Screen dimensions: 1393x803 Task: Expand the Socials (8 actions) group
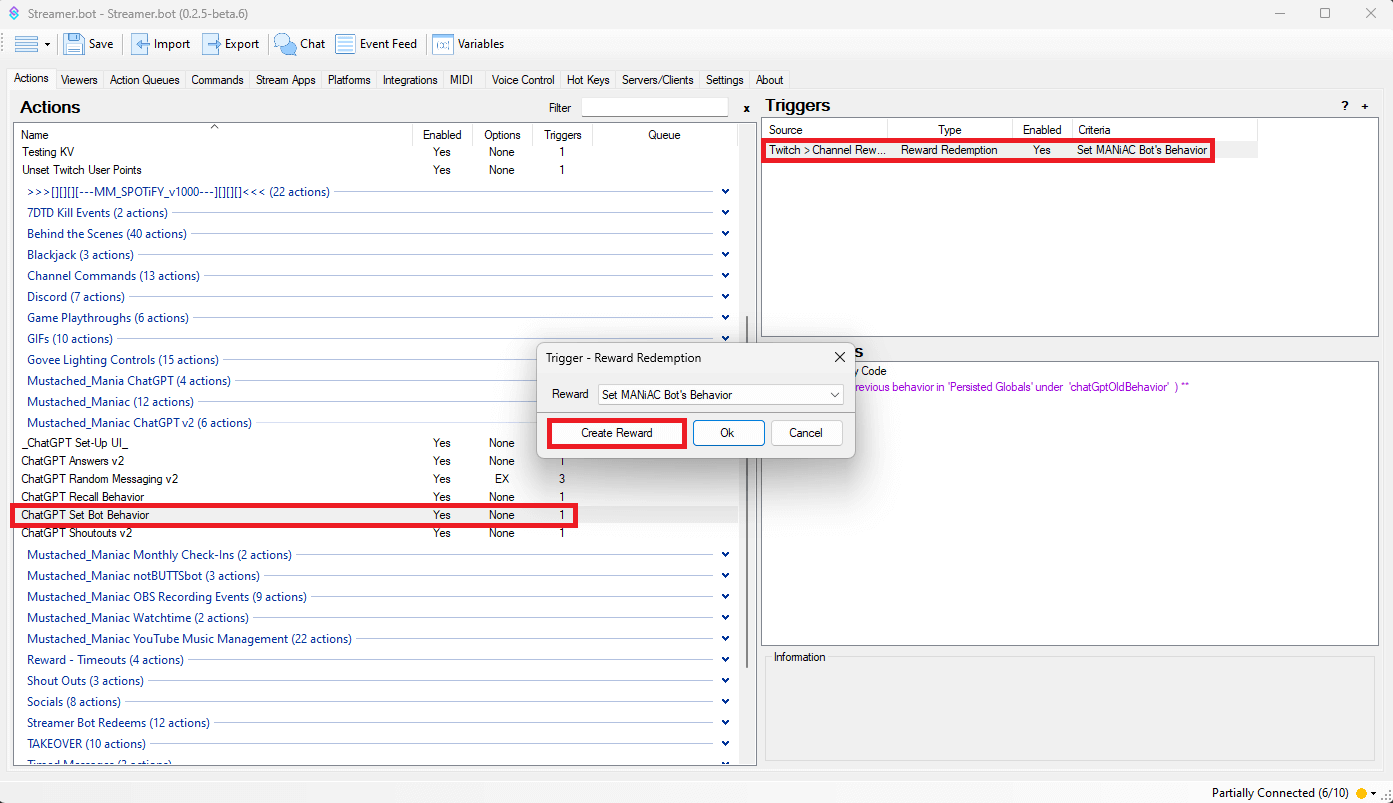click(725, 702)
